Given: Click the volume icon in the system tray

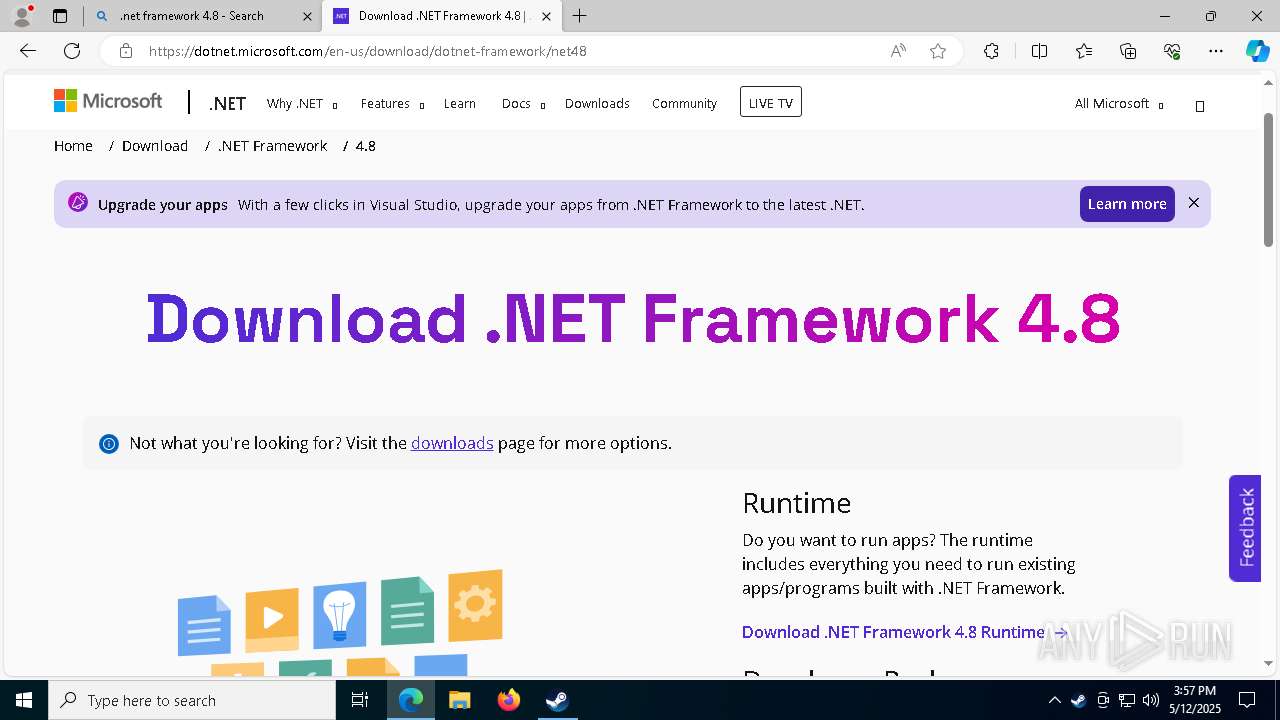Looking at the screenshot, I should pyautogui.click(x=1151, y=700).
